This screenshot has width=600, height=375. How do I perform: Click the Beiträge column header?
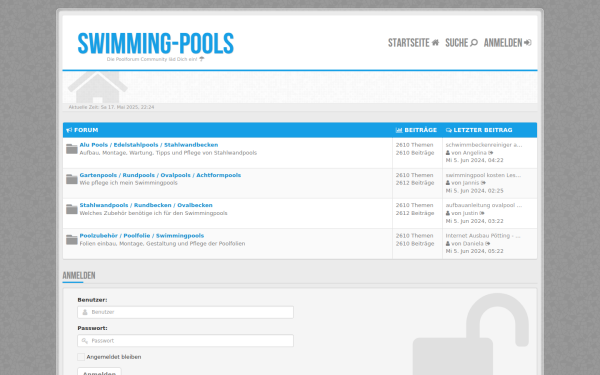click(416, 130)
